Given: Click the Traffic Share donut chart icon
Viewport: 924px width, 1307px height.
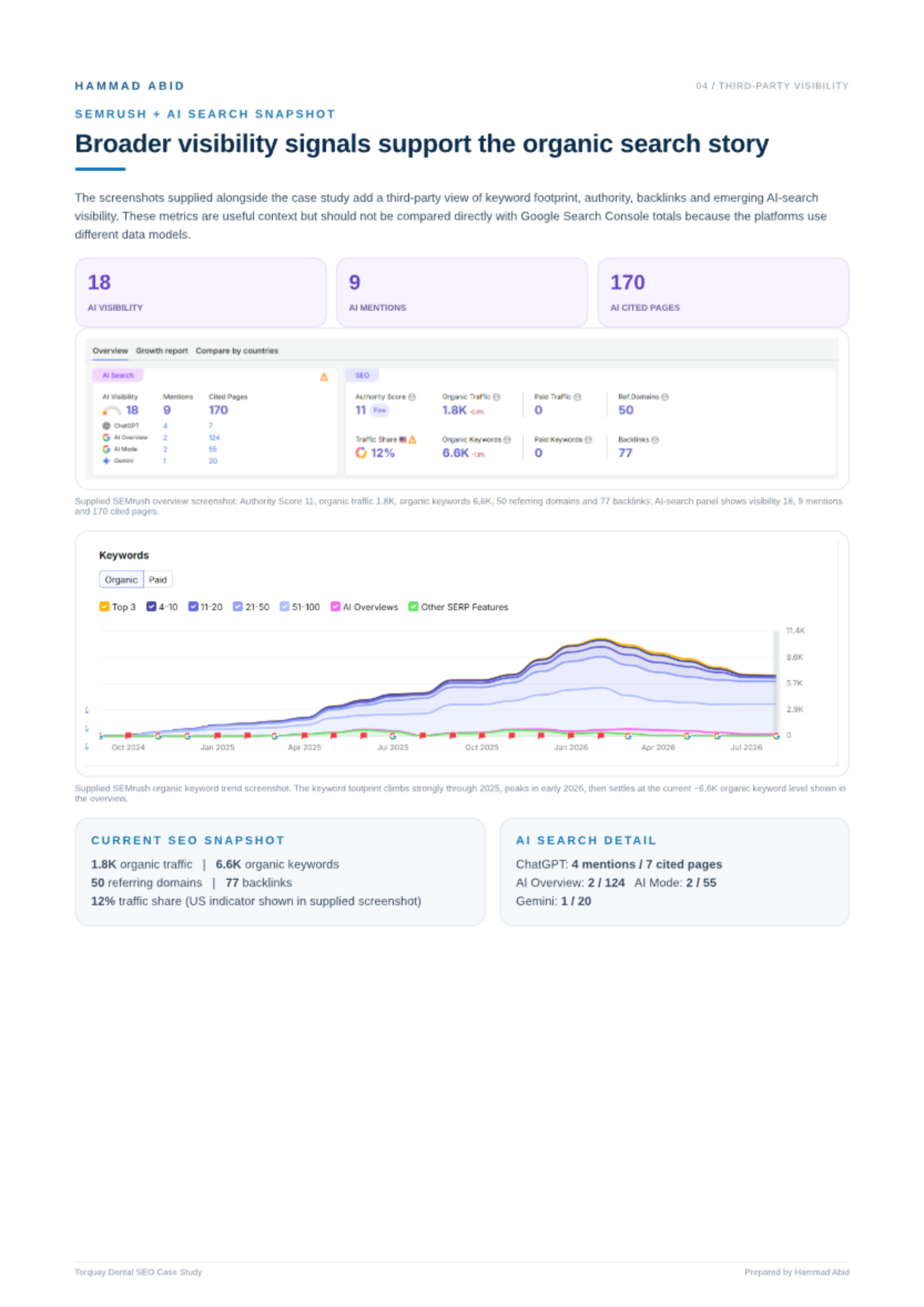Looking at the screenshot, I should (x=361, y=453).
